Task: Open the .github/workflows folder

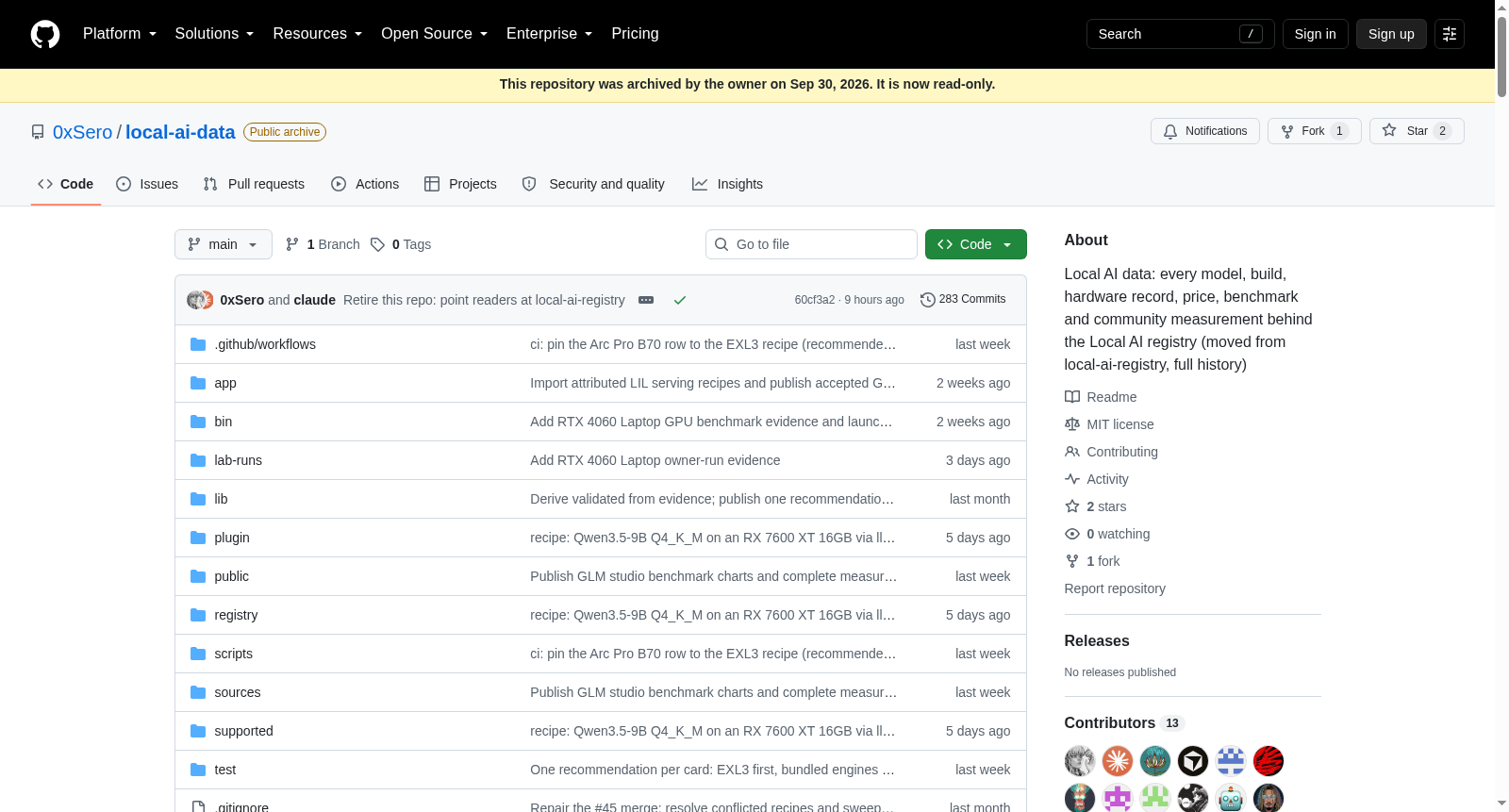Action: click(265, 344)
